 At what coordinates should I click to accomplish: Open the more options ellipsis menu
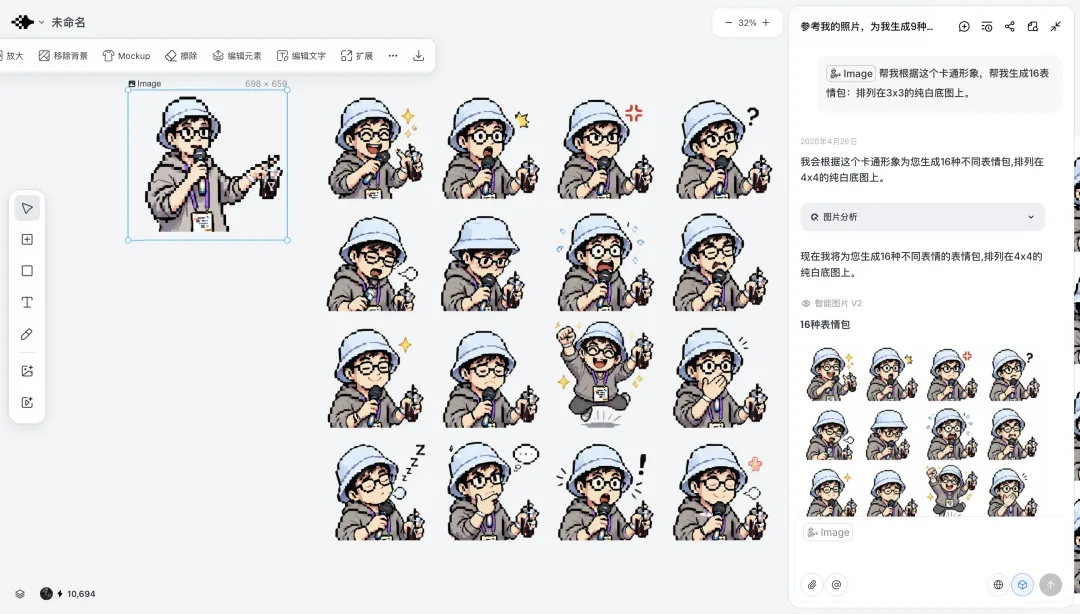point(392,56)
